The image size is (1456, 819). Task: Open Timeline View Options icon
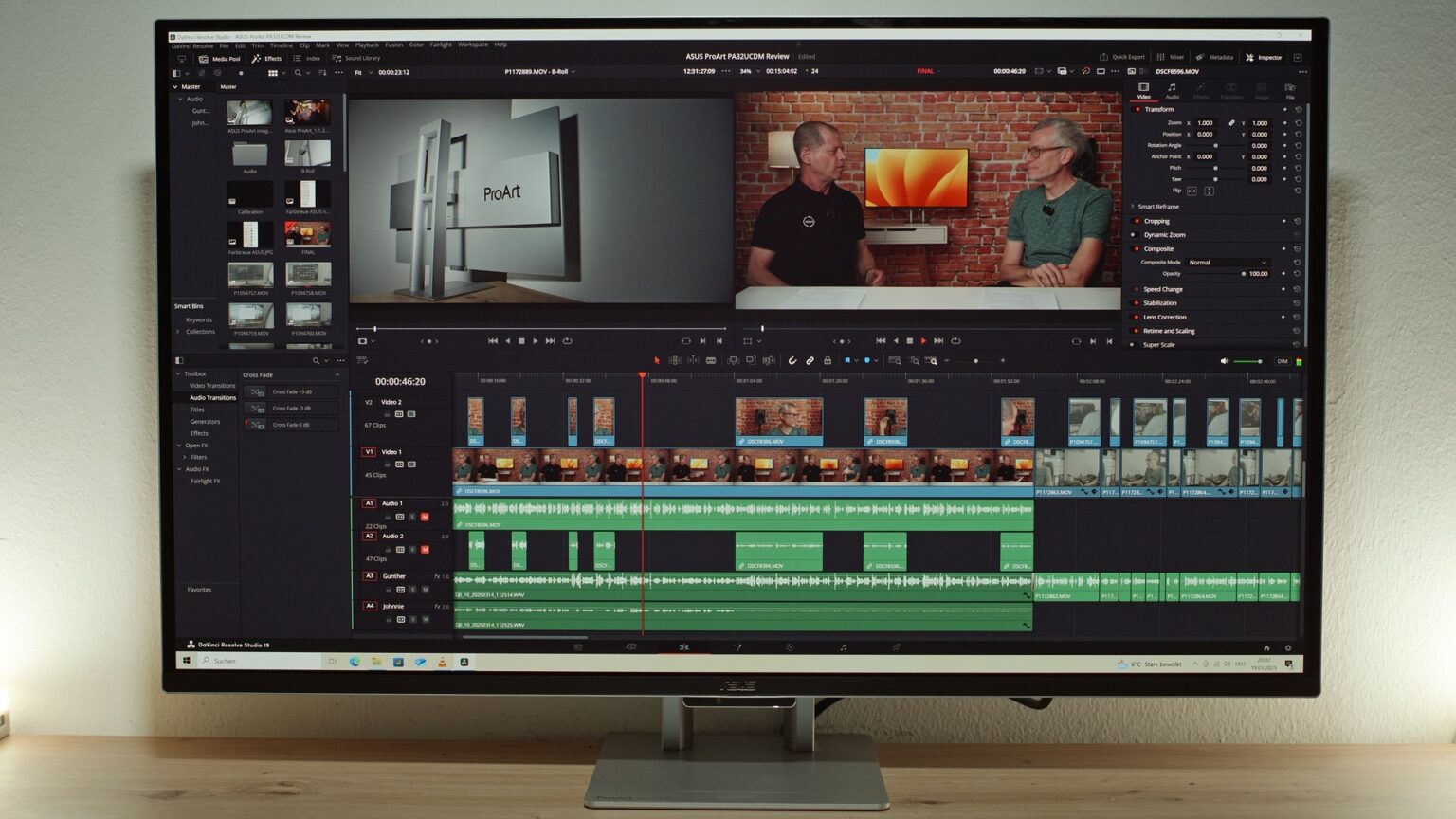(x=361, y=360)
